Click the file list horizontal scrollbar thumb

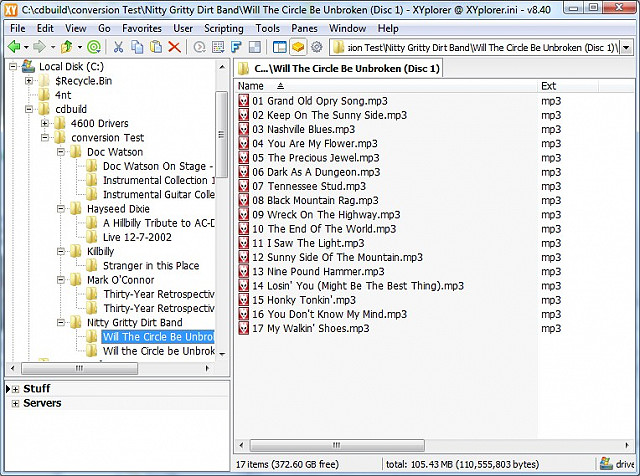pyautogui.click(x=337, y=445)
